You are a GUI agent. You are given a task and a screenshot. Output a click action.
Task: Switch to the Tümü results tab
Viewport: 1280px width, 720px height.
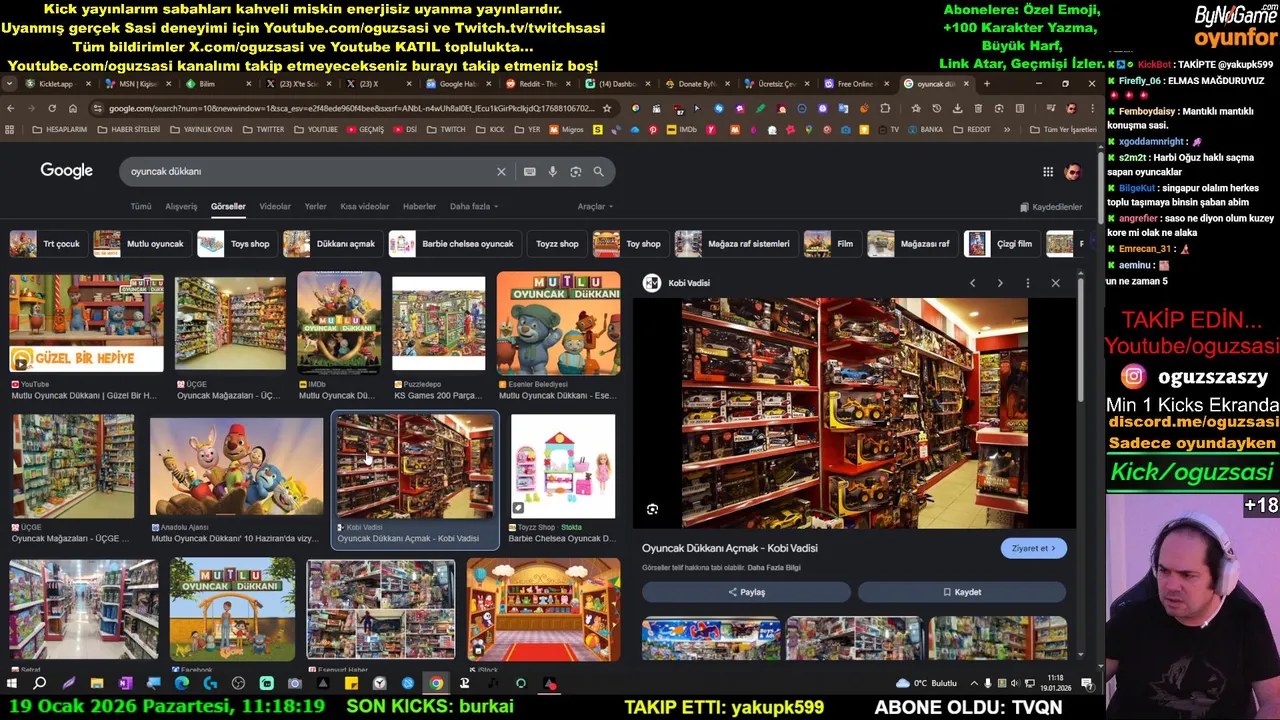(141, 207)
